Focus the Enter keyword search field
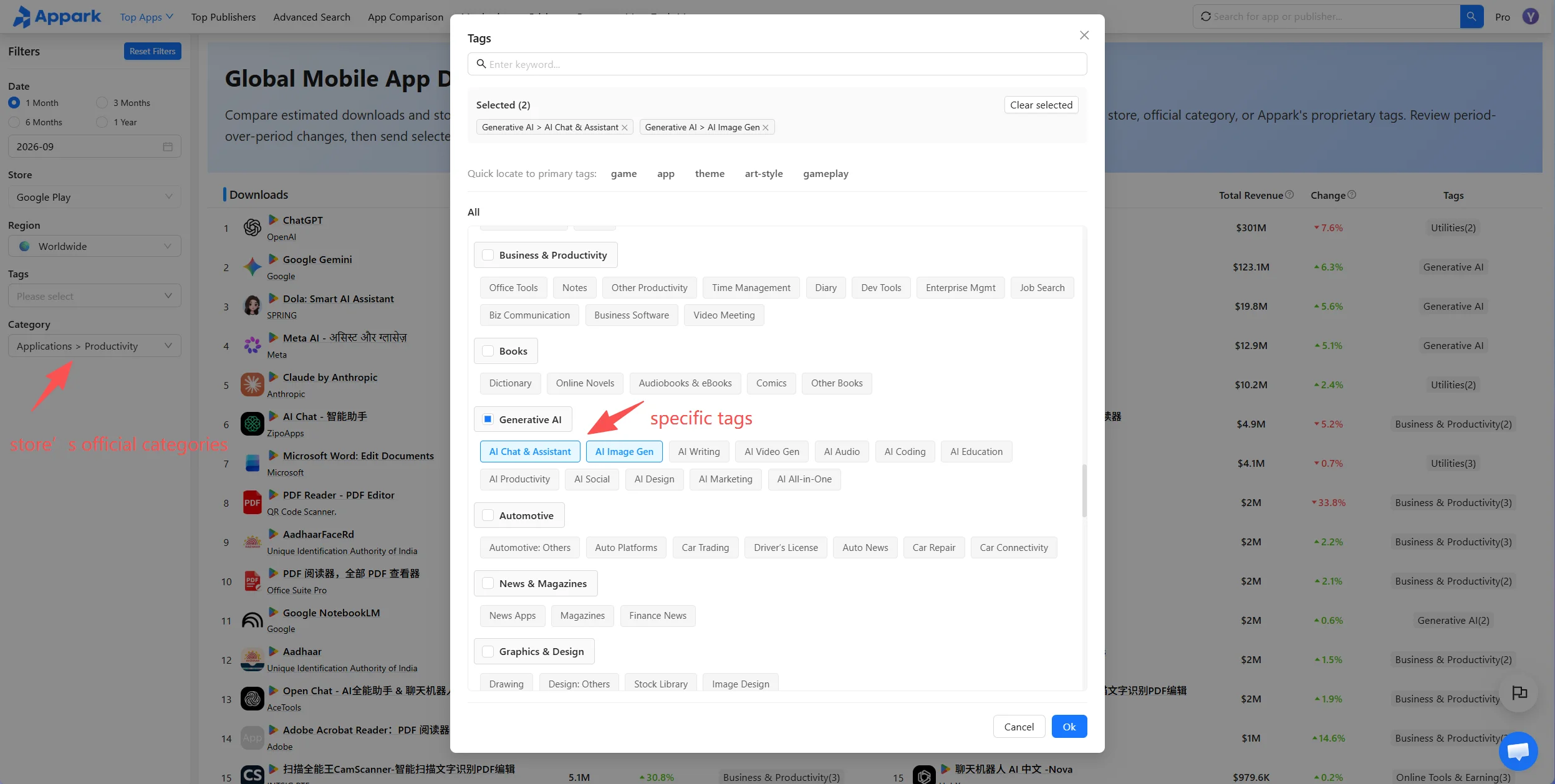The image size is (1555, 784). (x=777, y=64)
